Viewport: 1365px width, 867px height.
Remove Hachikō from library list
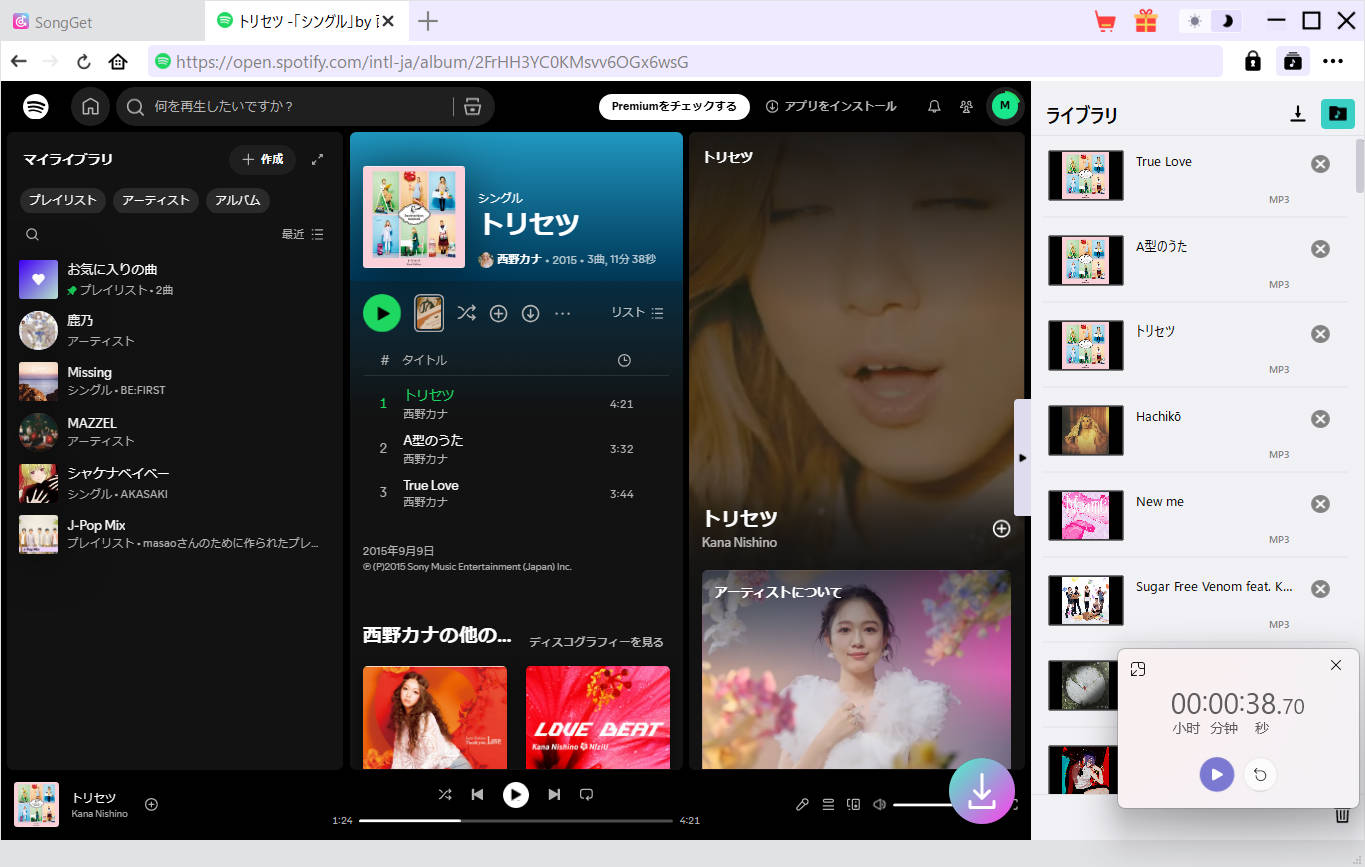coord(1320,419)
